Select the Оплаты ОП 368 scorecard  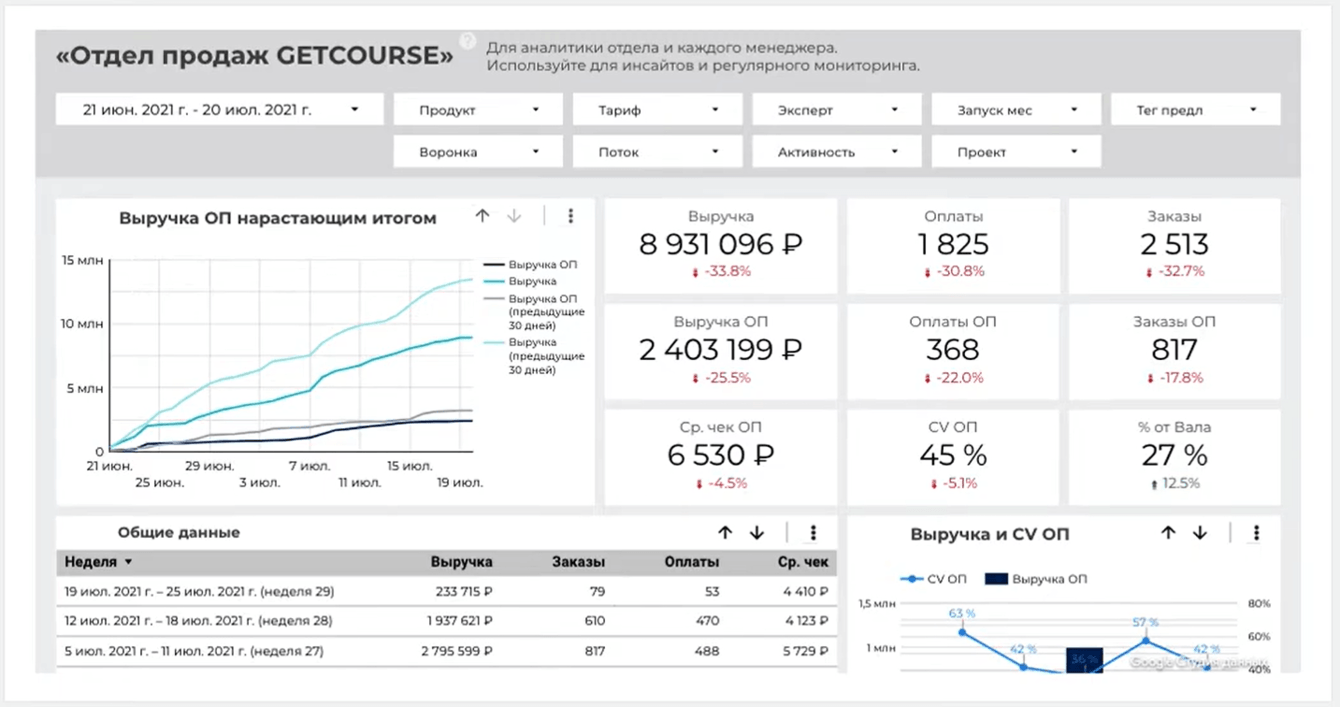[953, 351]
